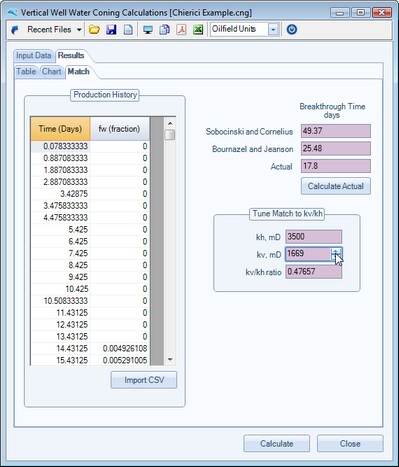The width and height of the screenshot is (399, 467).
Task: Select time cell 0.078333333
Action: [60, 146]
